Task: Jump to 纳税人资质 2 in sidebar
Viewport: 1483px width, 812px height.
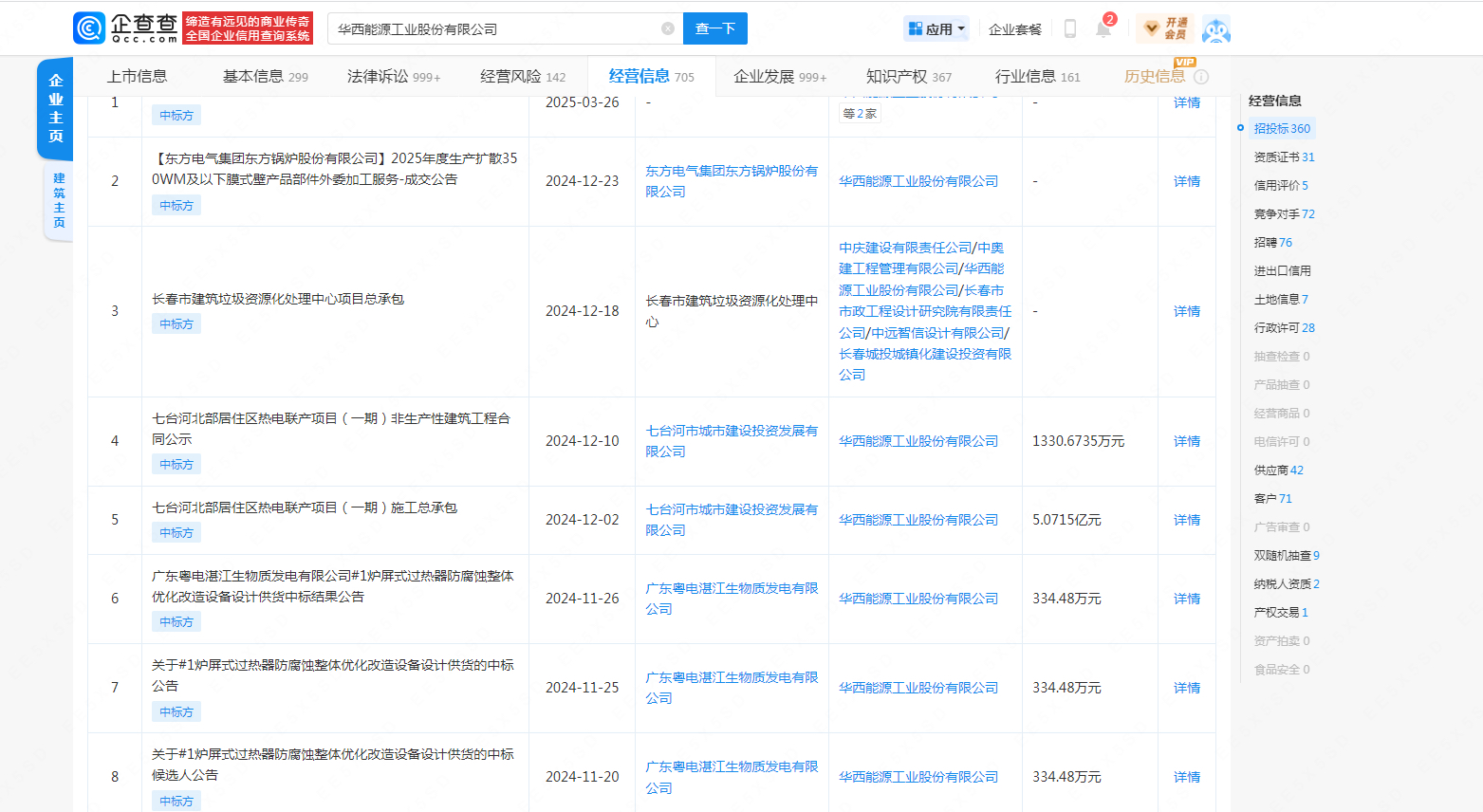Action: (x=1287, y=584)
